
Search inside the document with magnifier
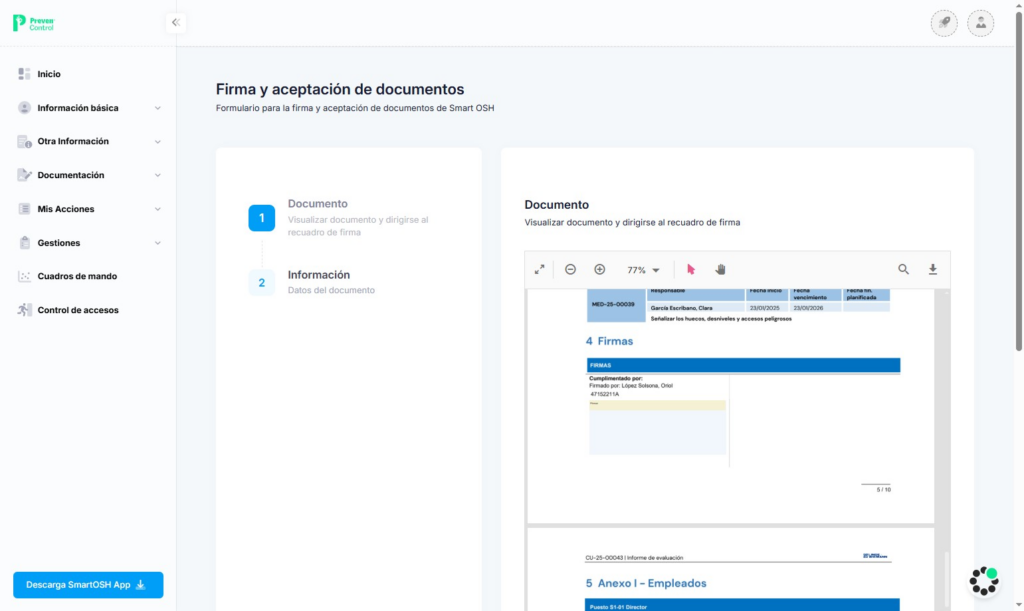(x=903, y=270)
